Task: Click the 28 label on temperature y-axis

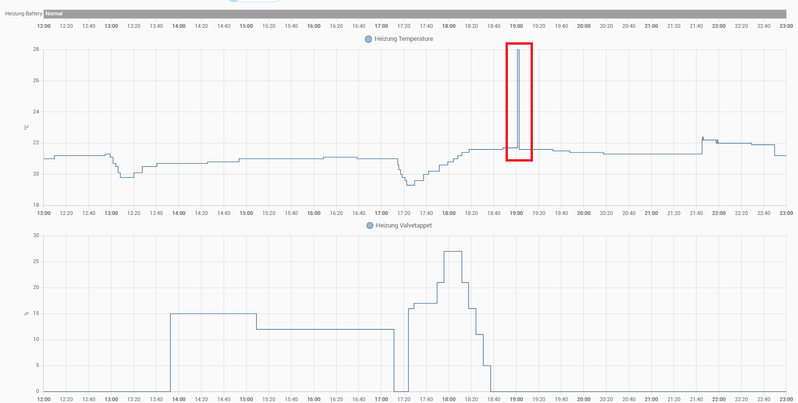Action: [36, 49]
